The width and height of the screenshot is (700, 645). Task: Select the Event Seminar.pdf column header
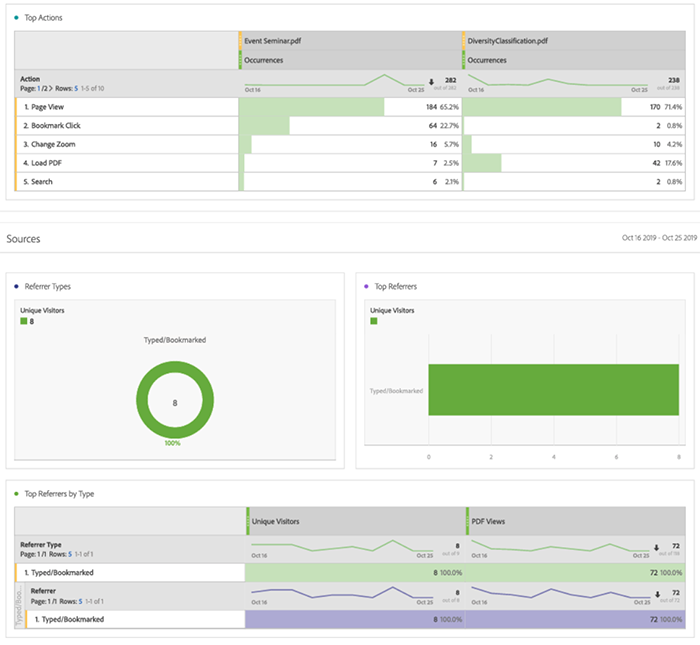276,42
